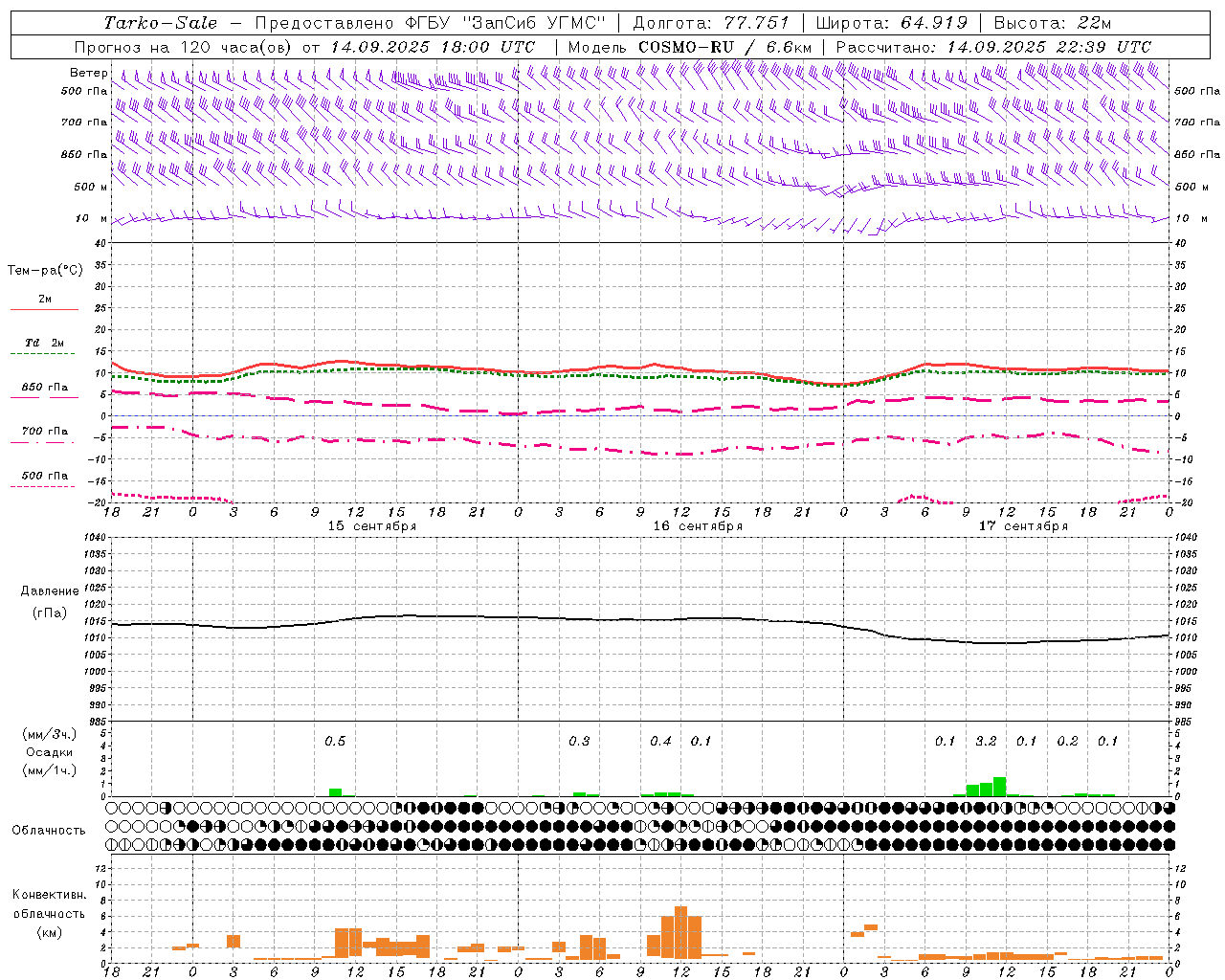
Task: Click the elevation text 'Высота: 22м'
Action: click(x=1053, y=23)
